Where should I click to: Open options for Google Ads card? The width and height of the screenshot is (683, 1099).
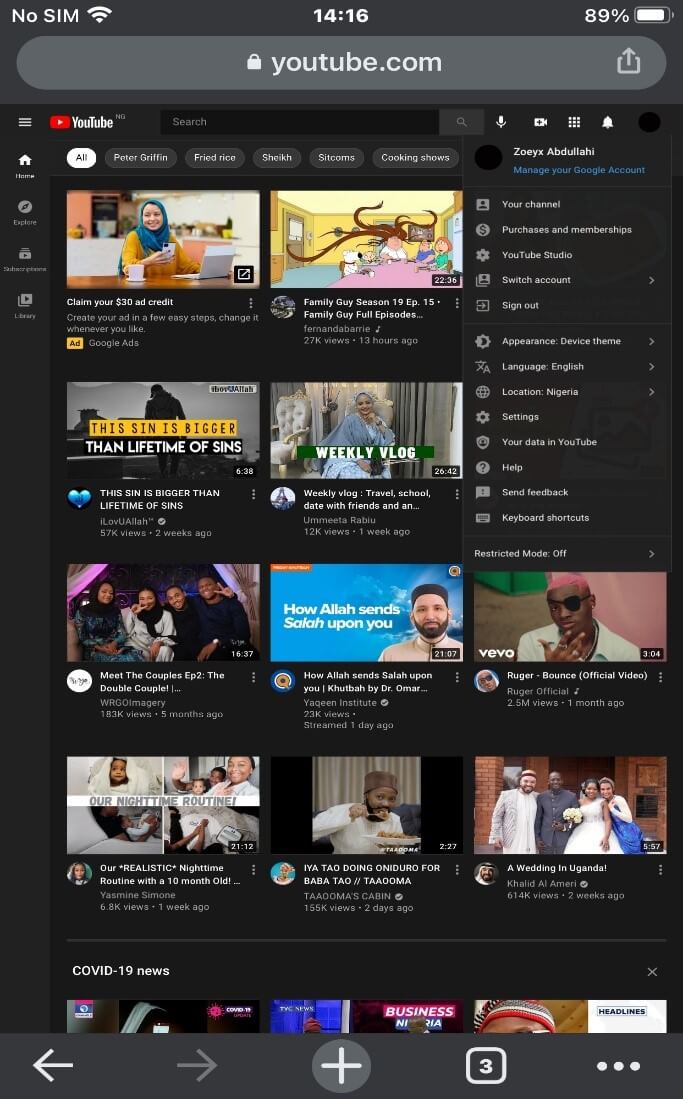251,303
